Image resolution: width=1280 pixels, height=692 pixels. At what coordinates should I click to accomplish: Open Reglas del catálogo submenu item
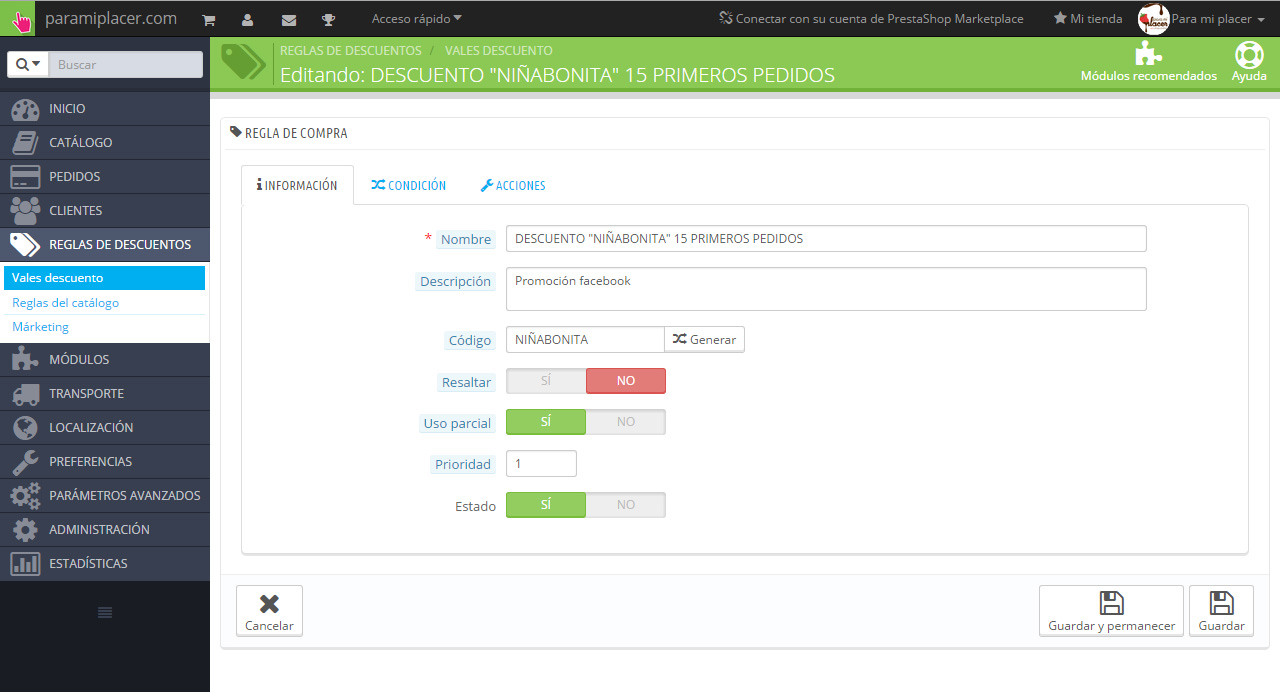pyautogui.click(x=105, y=302)
